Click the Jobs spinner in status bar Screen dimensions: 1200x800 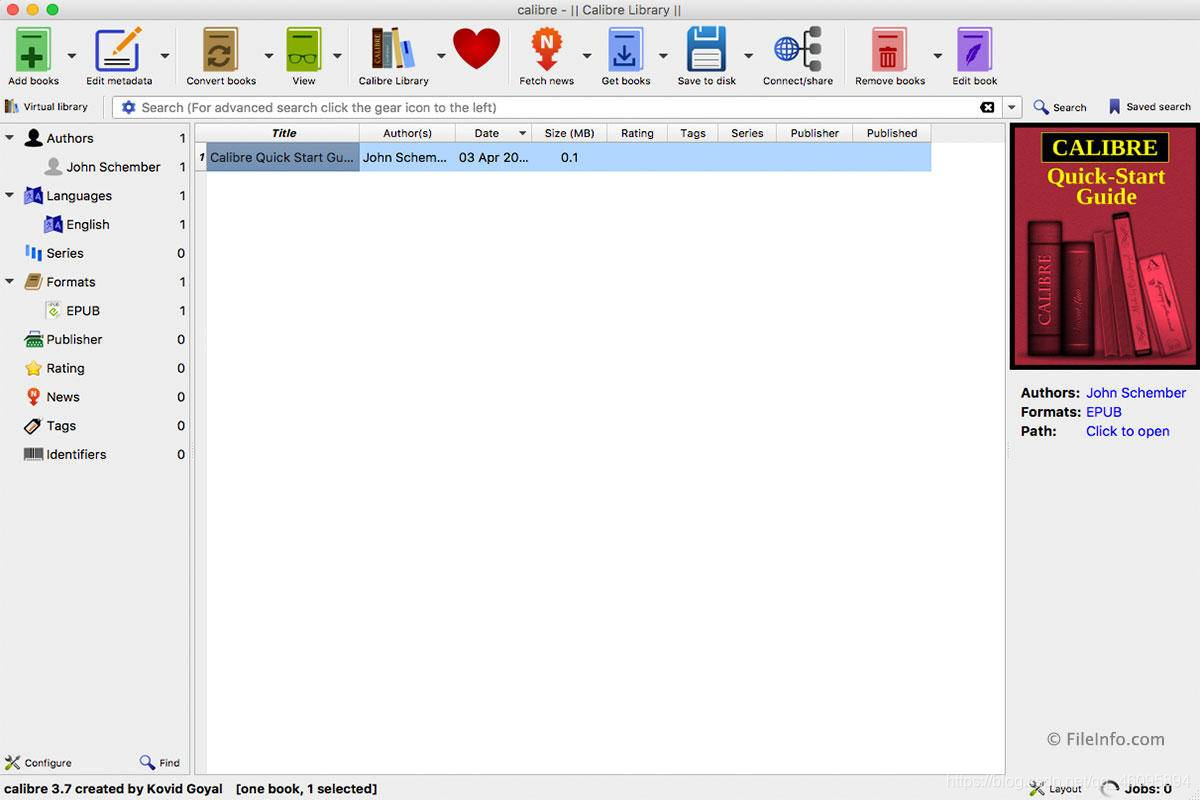pos(1108,789)
